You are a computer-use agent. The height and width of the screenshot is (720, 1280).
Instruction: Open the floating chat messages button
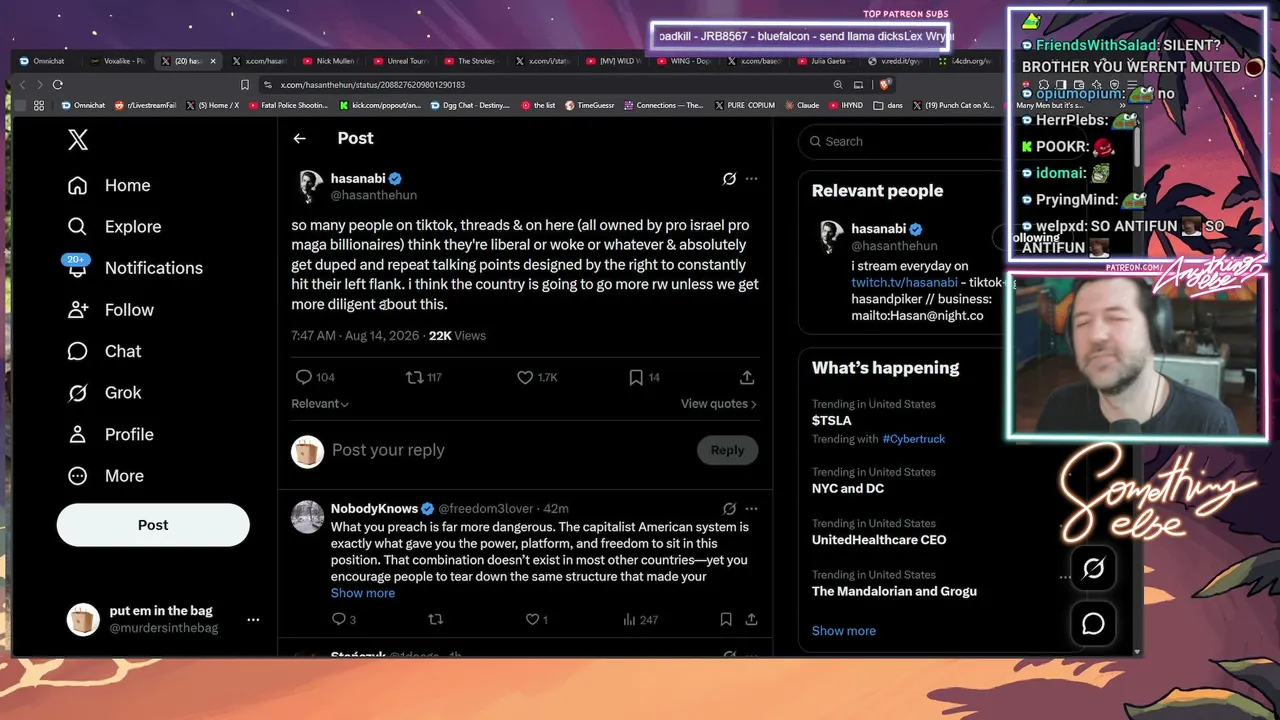point(1093,624)
